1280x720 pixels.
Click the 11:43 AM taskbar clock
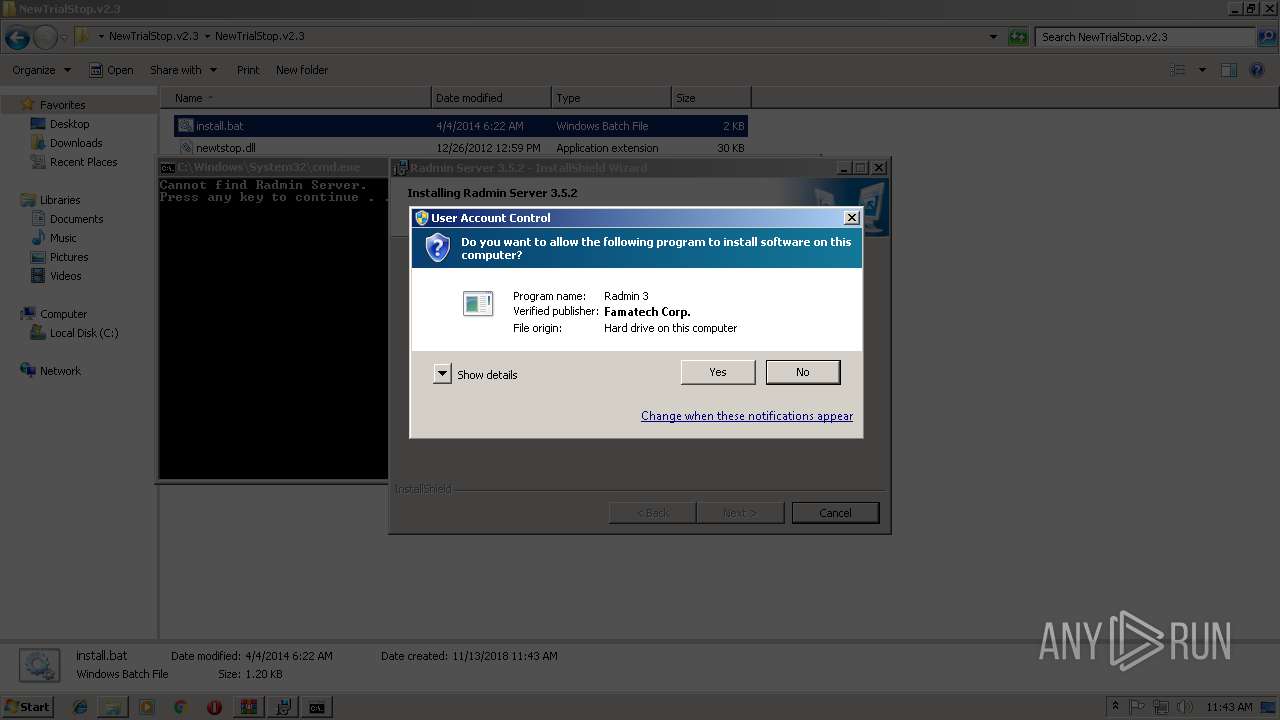pos(1229,707)
